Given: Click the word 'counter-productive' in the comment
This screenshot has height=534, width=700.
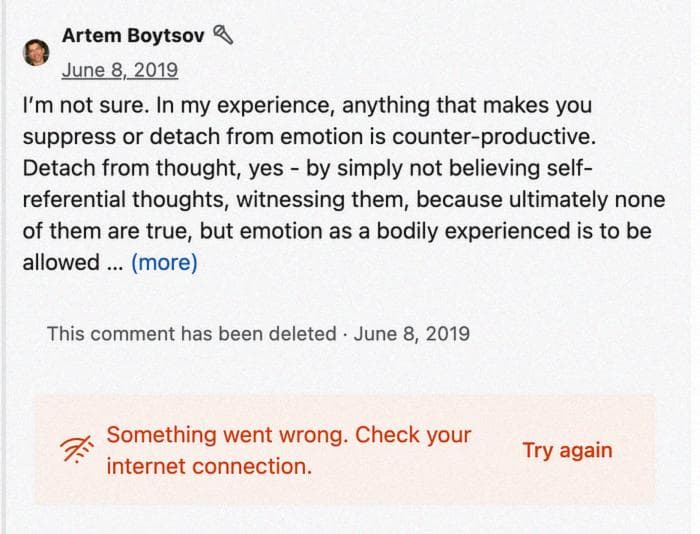Looking at the screenshot, I should [x=494, y=137].
